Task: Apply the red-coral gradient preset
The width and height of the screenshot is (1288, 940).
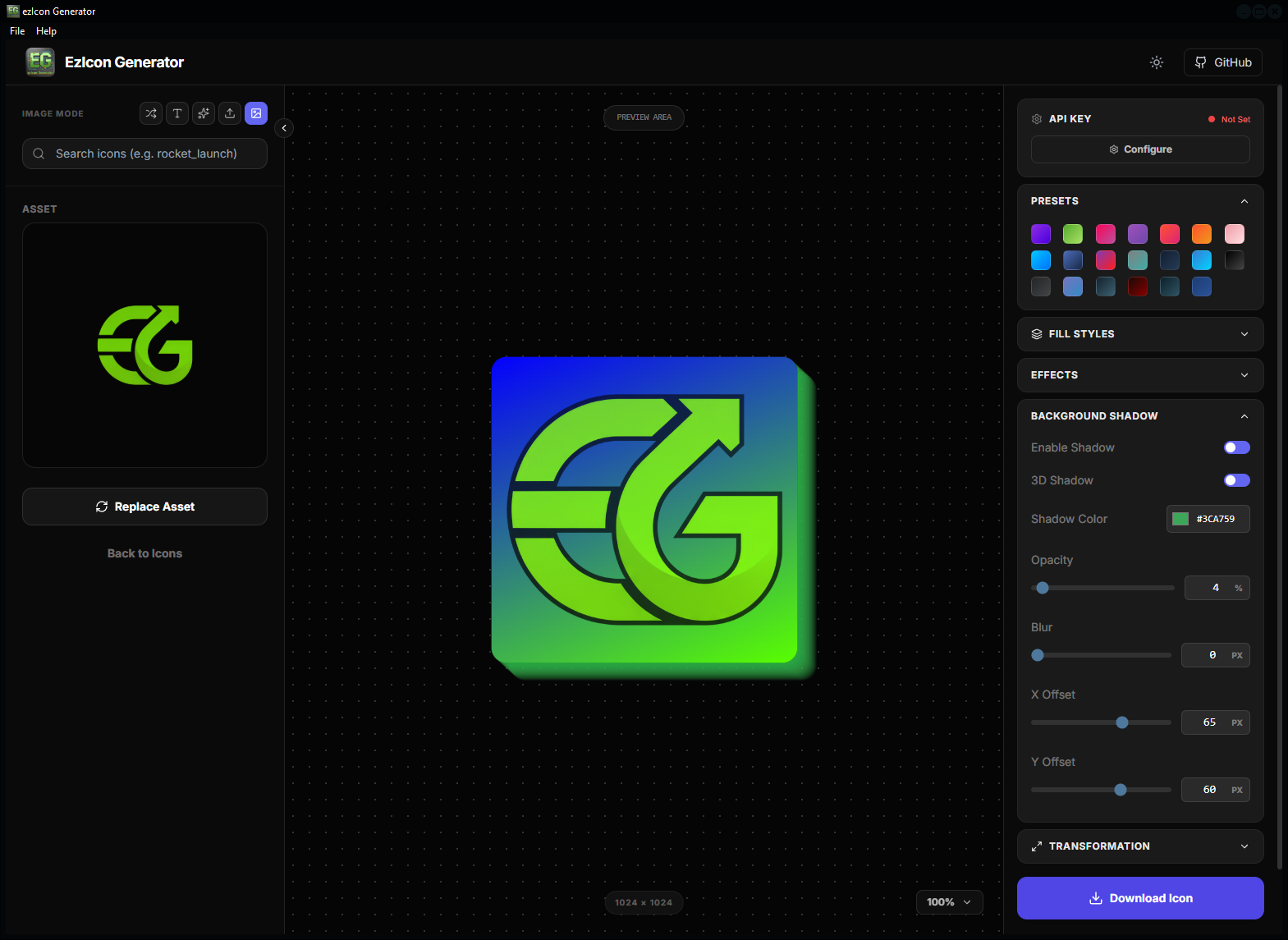Action: (1170, 234)
